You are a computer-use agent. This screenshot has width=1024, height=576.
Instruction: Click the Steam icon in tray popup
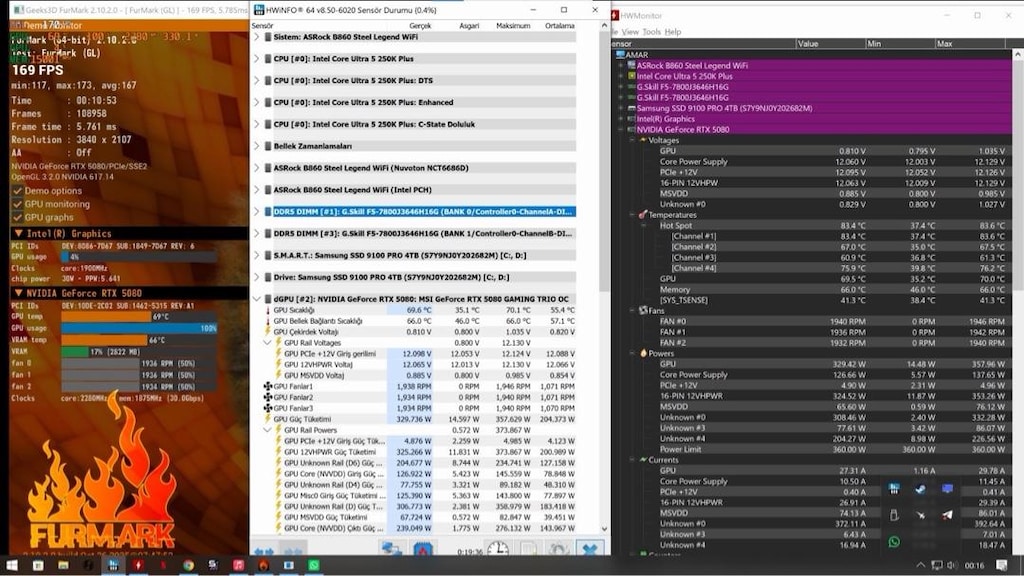[x=920, y=488]
